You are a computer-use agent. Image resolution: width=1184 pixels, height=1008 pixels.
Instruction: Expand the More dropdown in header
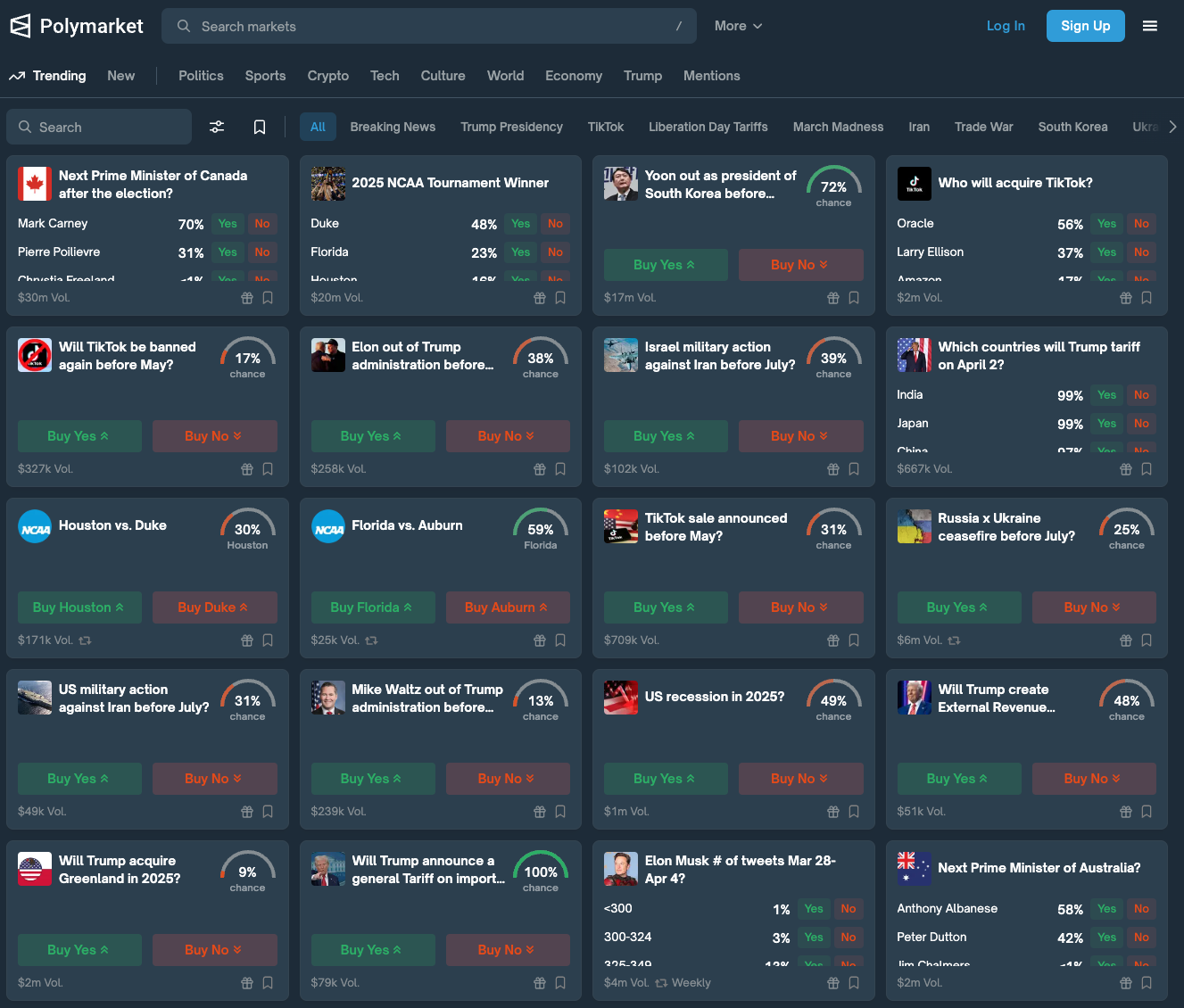pyautogui.click(x=738, y=26)
